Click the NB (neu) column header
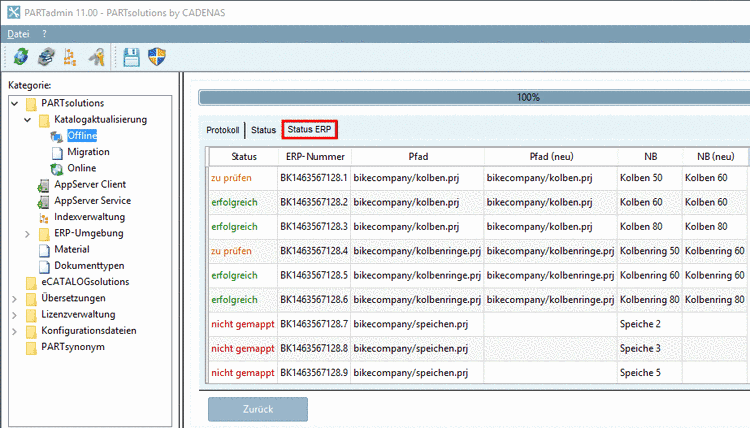This screenshot has width=750, height=428. (716, 156)
